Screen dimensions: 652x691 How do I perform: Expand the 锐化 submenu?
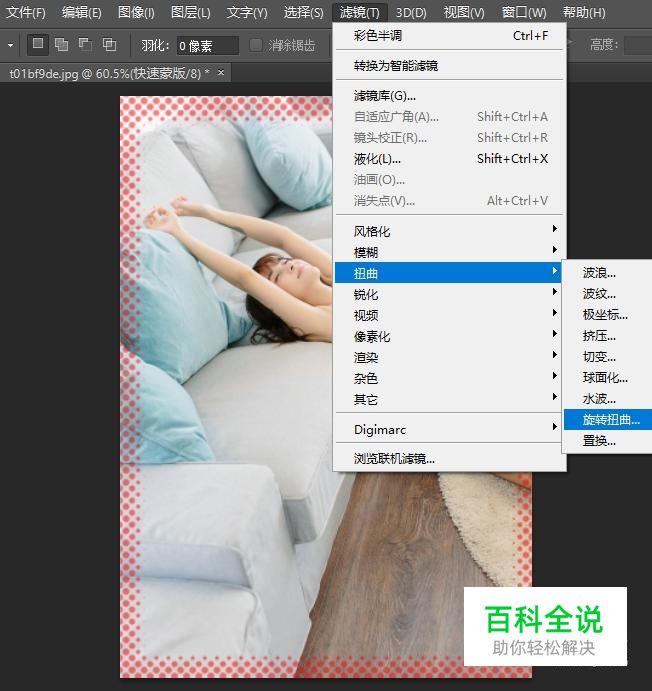click(449, 294)
